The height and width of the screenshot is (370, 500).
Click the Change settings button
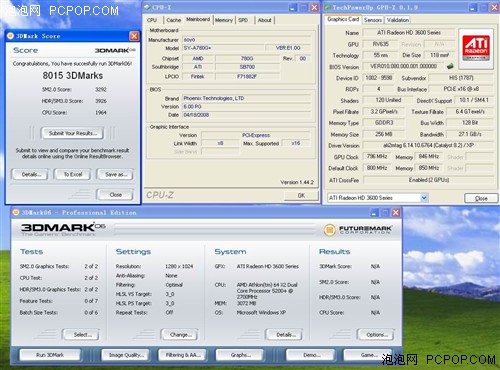coord(180,334)
